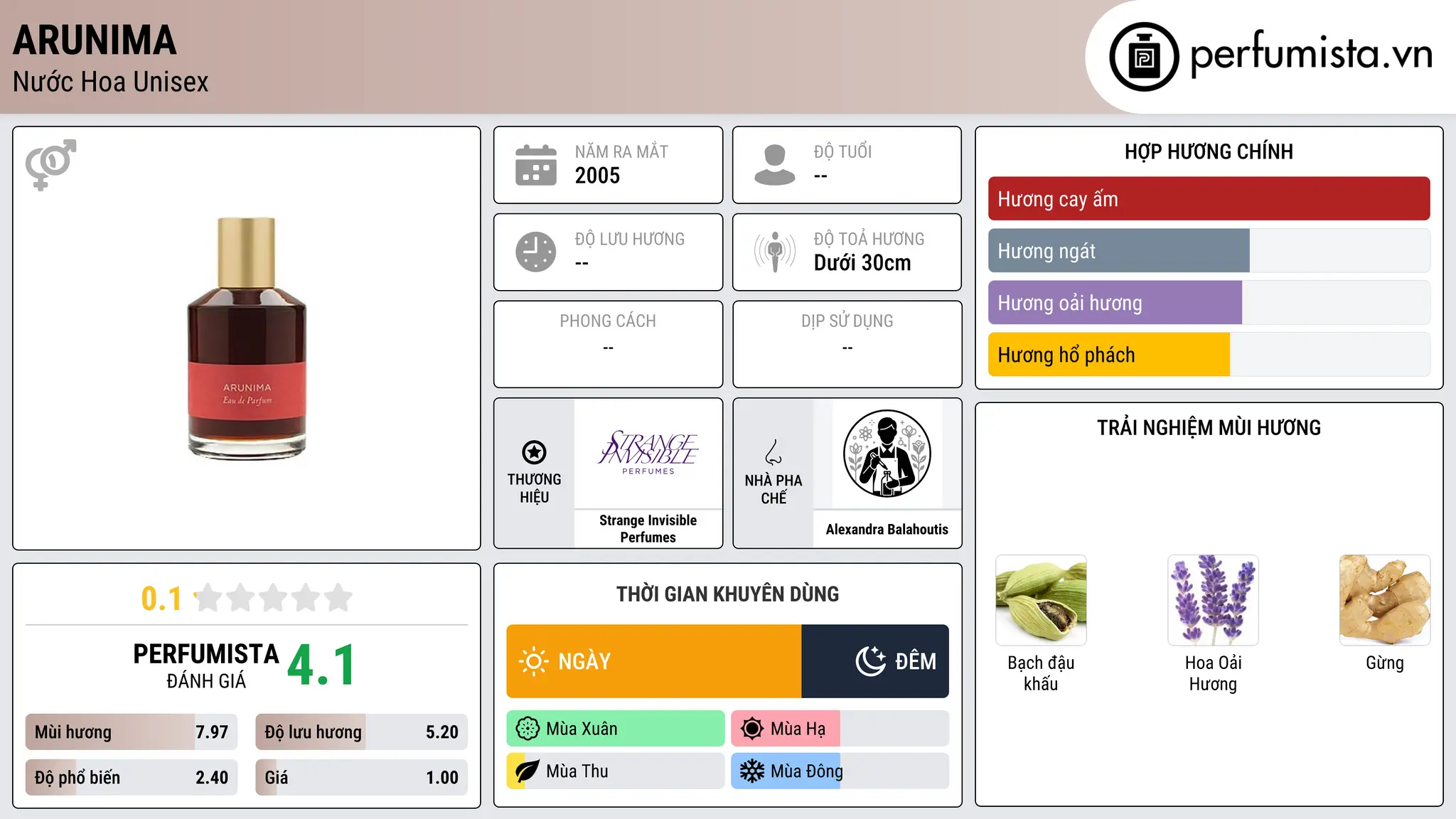1456x819 pixels.
Task: Click the person icon beside ĐỘ TUỔI
Action: click(x=775, y=165)
